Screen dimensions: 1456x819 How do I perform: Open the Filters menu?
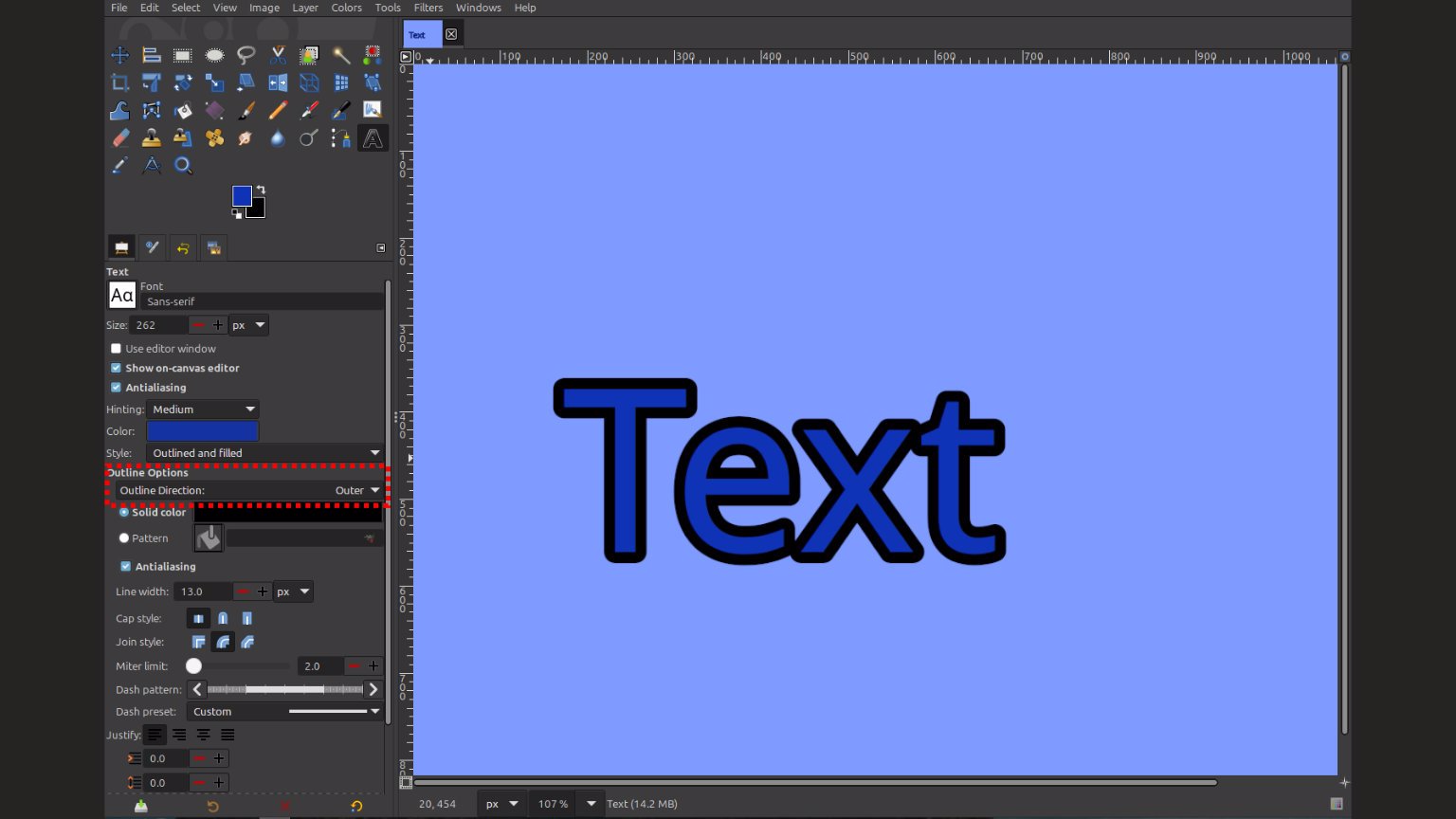[428, 8]
